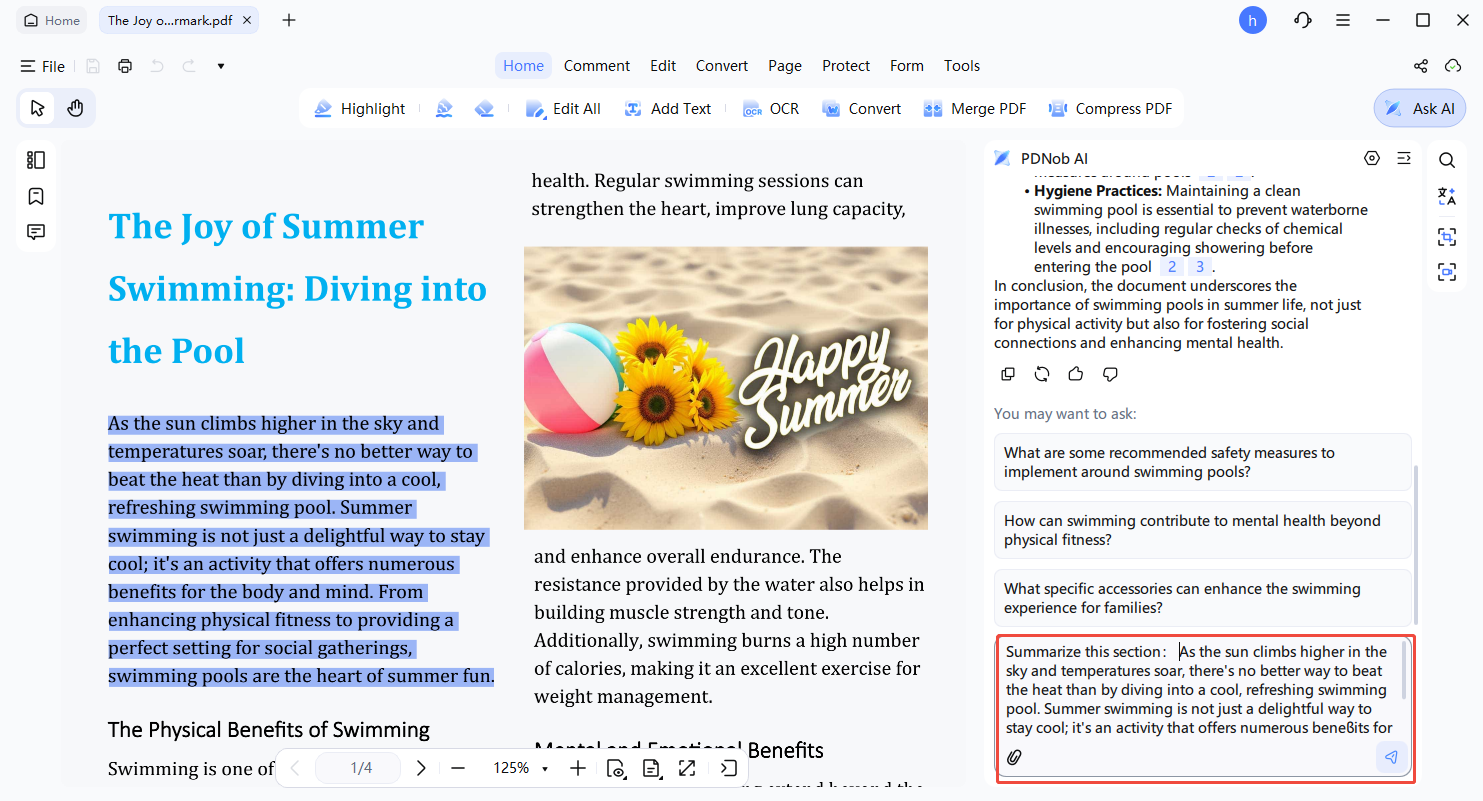The height and width of the screenshot is (801, 1483).
Task: Regenerate the AI response
Action: tap(1042, 374)
